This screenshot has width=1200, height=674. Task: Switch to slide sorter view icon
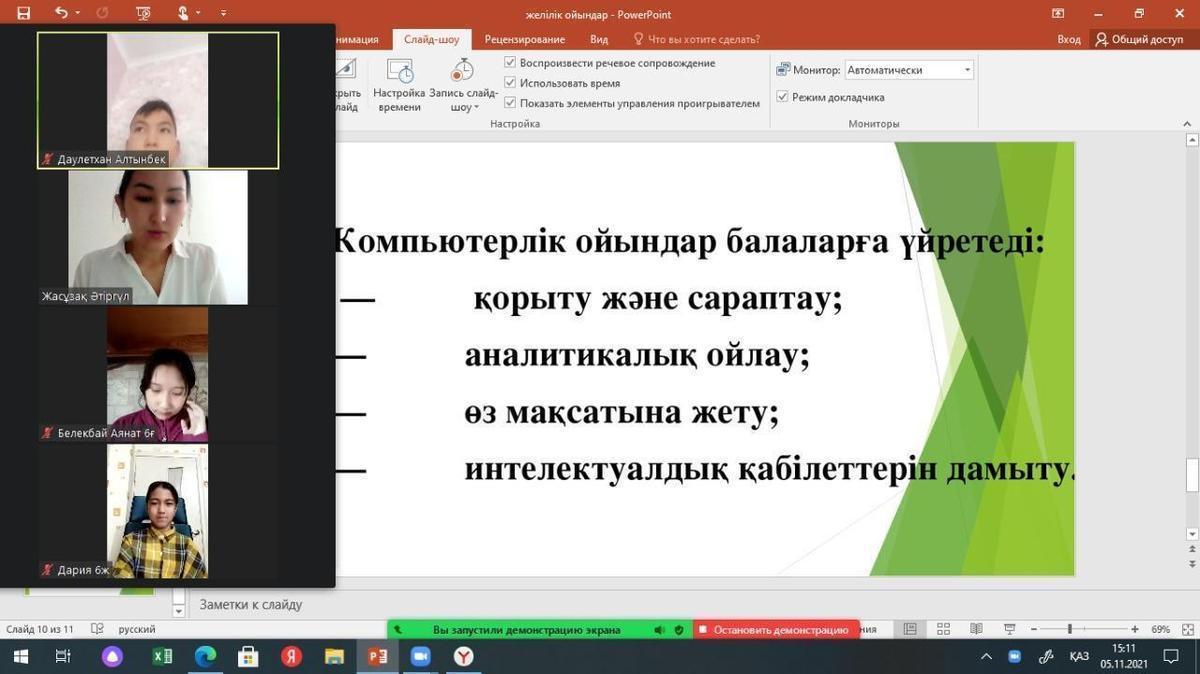tap(942, 630)
